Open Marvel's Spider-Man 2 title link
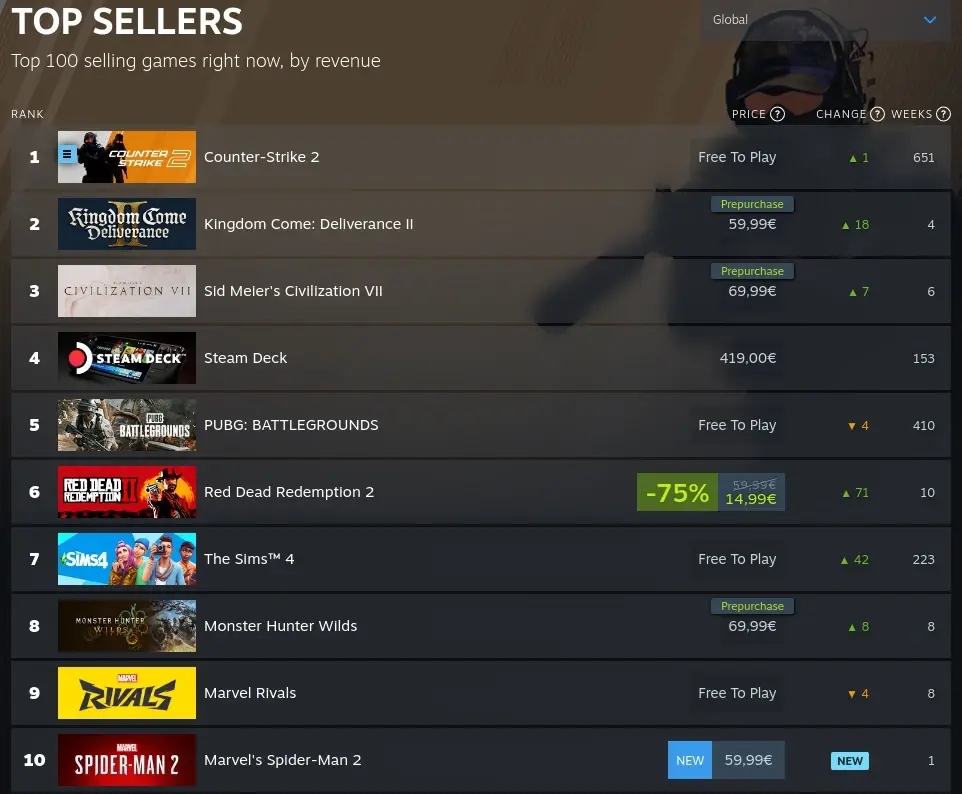 283,760
